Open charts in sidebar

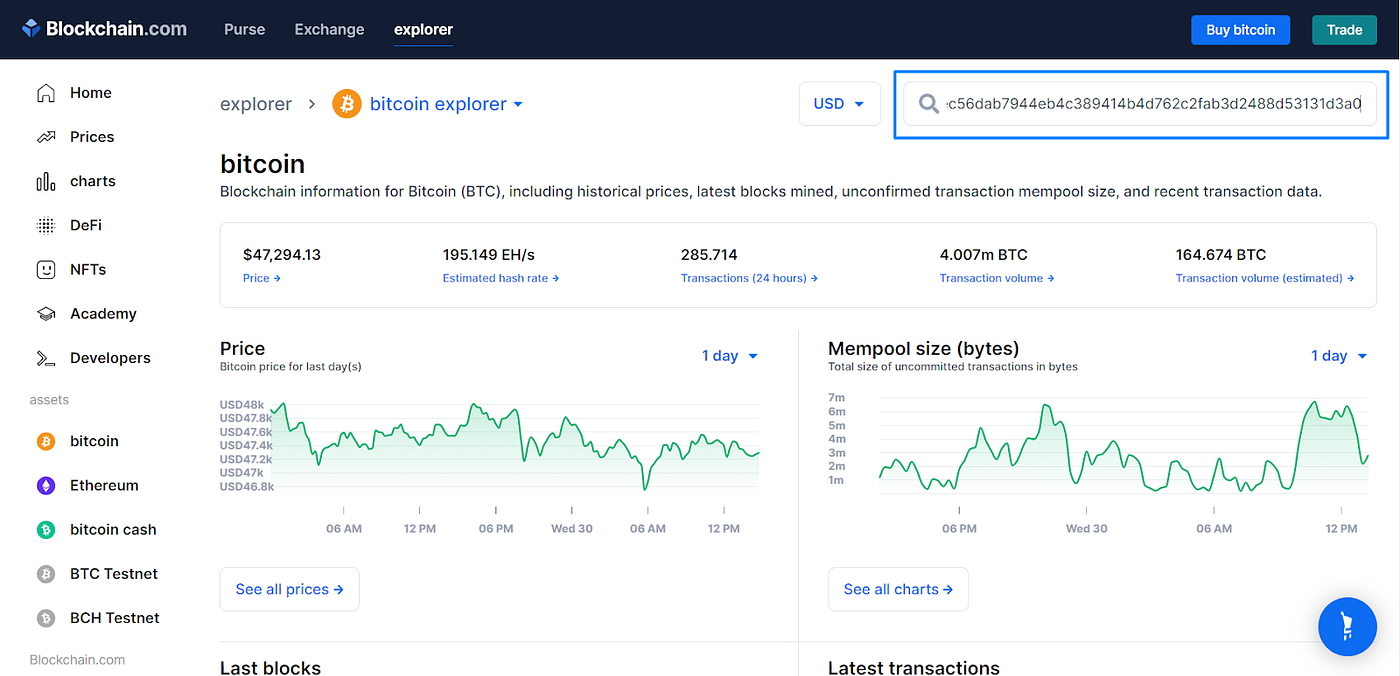[x=93, y=181]
